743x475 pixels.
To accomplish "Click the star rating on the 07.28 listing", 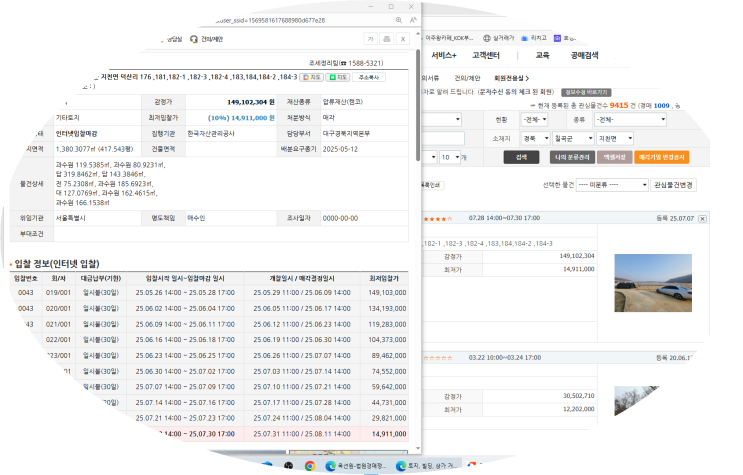I will pos(438,219).
